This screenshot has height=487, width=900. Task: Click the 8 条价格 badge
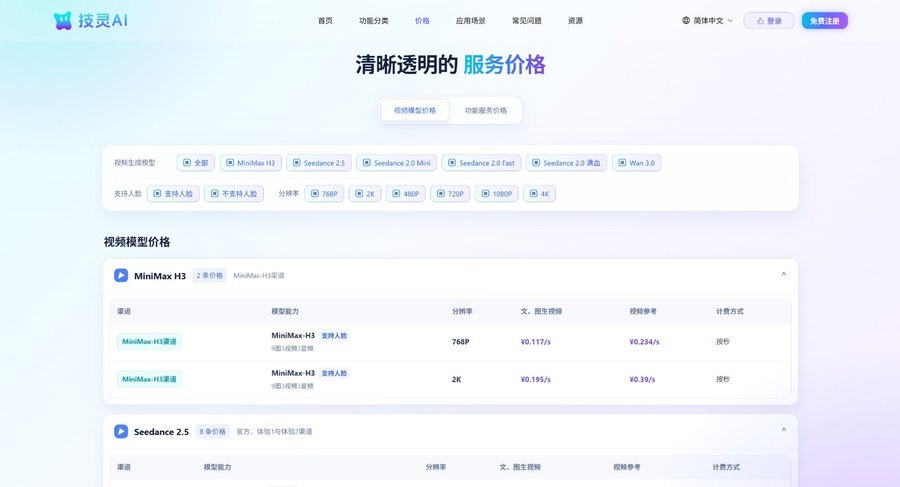tap(212, 431)
